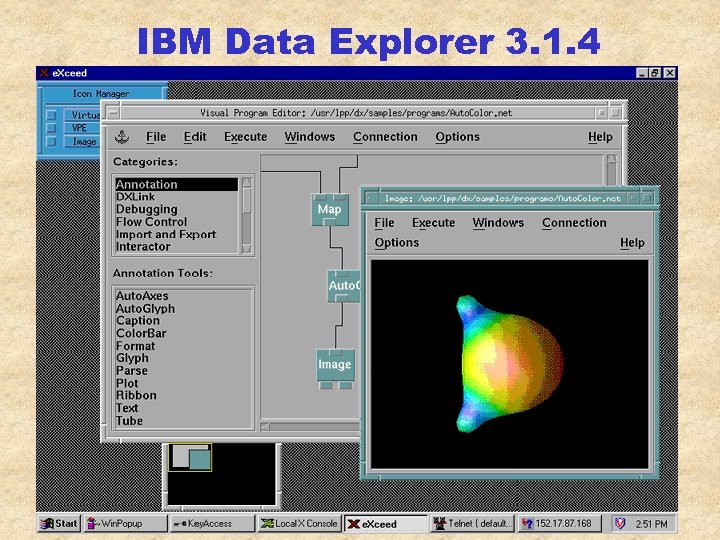Toggle the Virtual entry checkbox in Icon Manager
Screen dimensions: 720x540
pos(51,115)
